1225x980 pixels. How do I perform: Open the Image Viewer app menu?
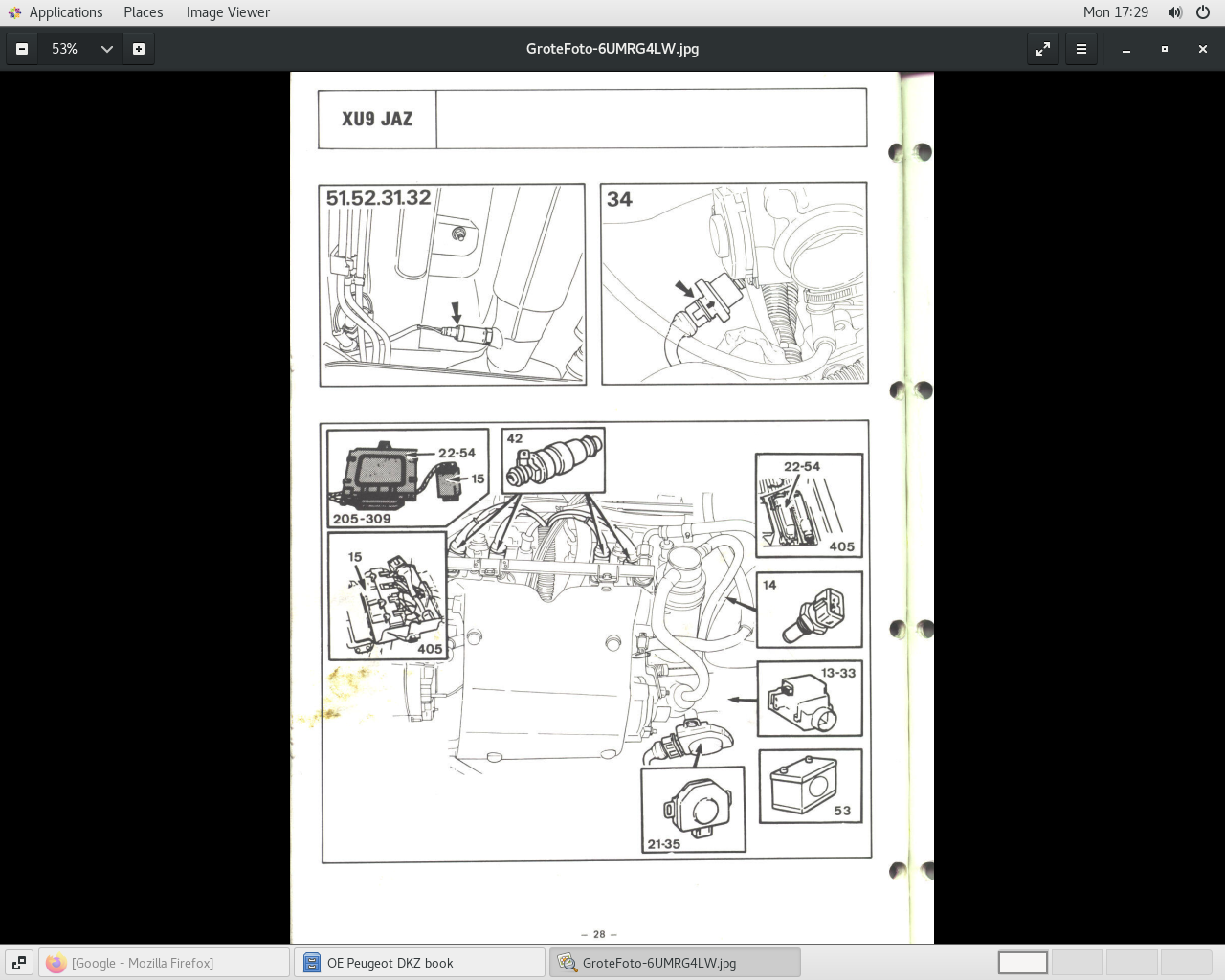click(x=228, y=12)
